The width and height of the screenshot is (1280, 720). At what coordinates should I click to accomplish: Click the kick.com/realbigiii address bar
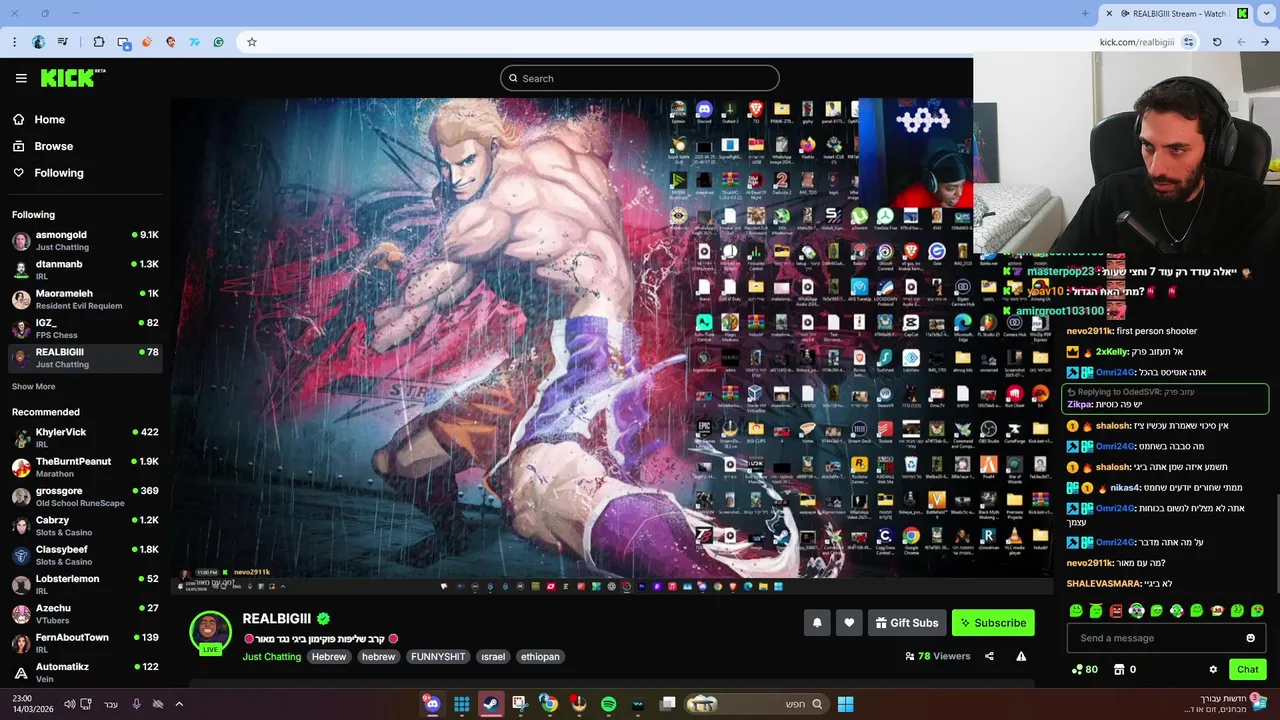coord(1137,42)
